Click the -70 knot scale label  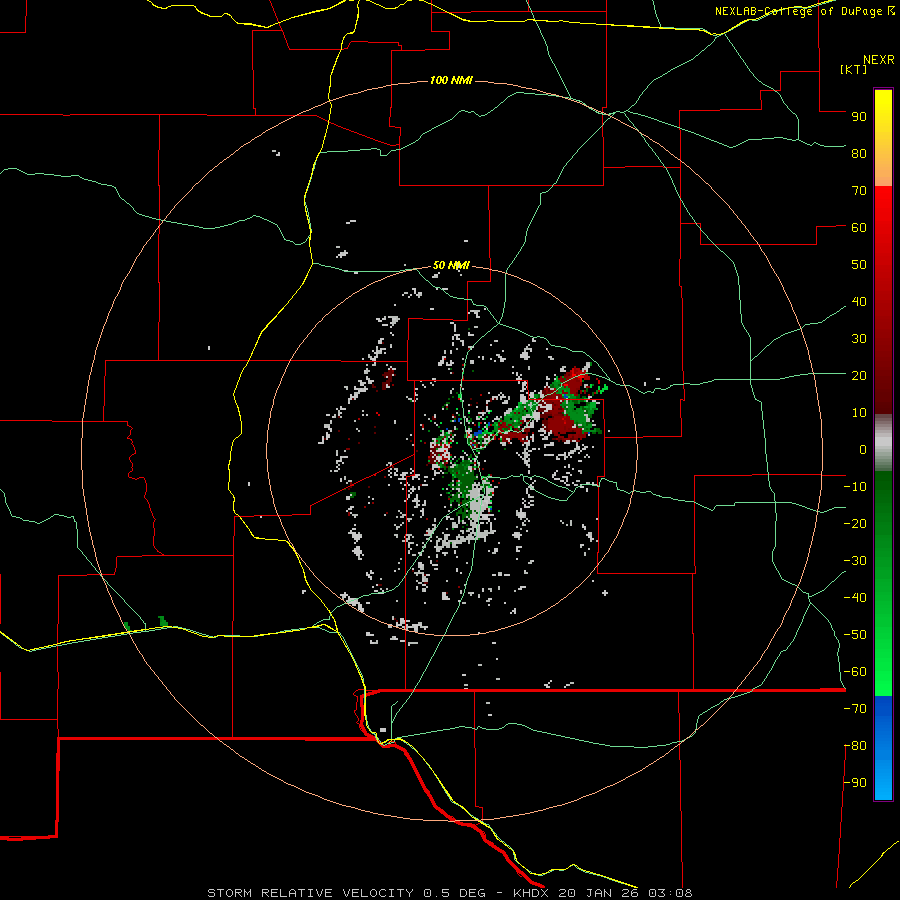click(x=855, y=708)
